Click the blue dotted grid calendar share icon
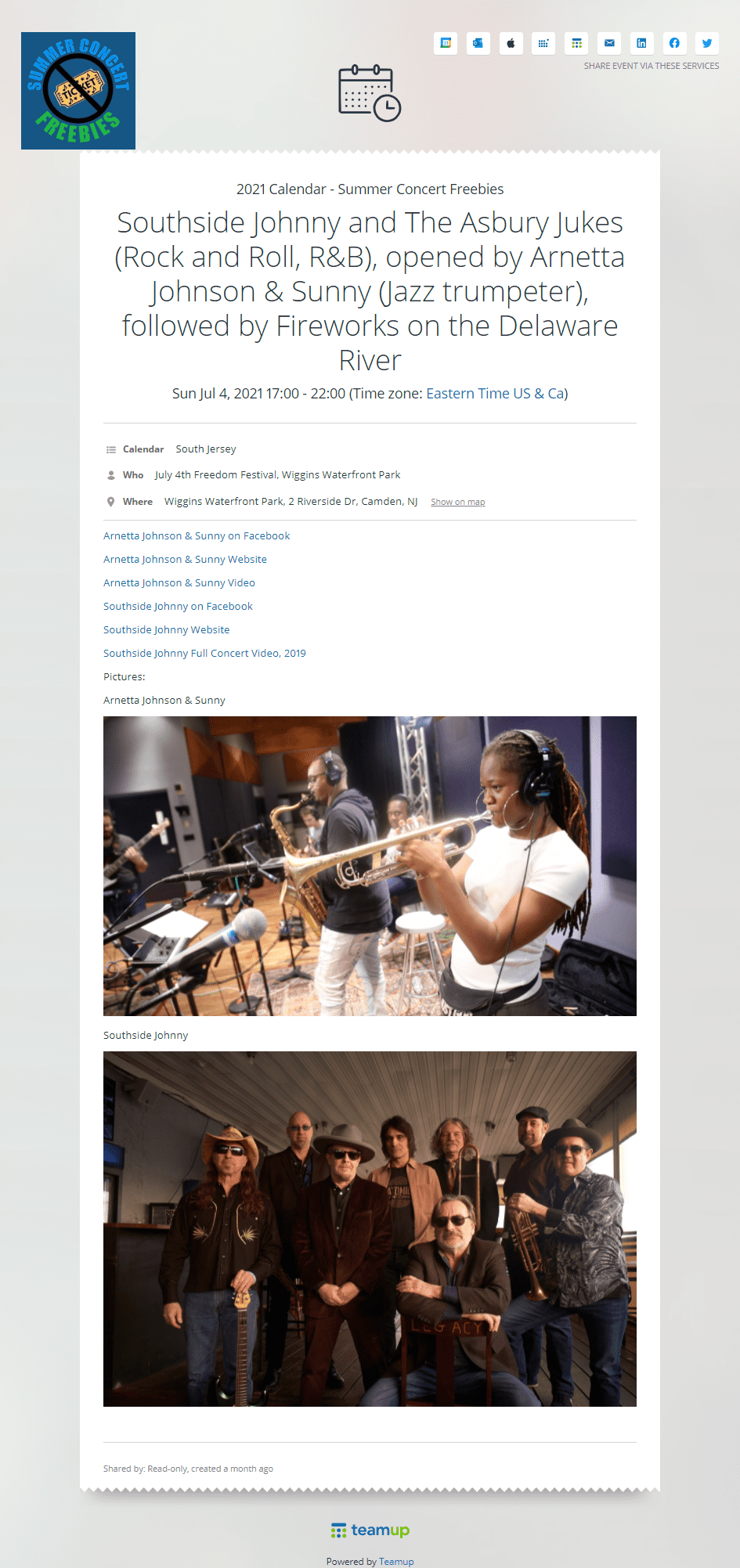Screen dimensions: 740x1568 coord(543,43)
